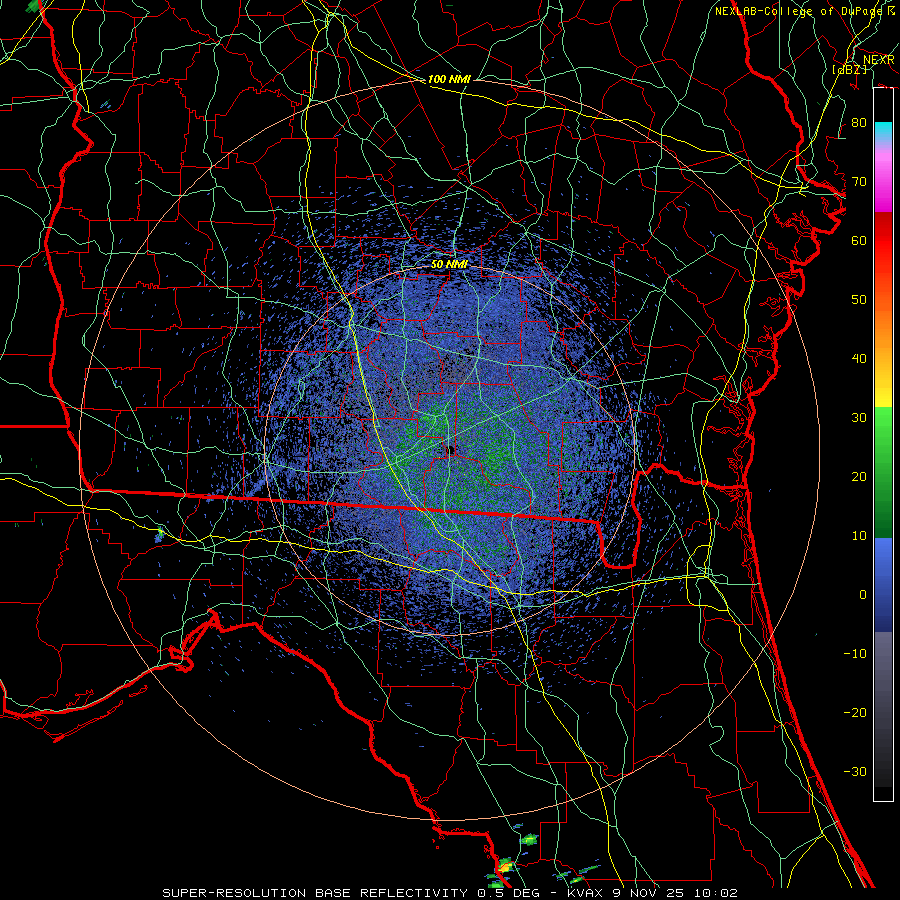The width and height of the screenshot is (900, 900).
Task: Click the 80 value on the dBZ scale
Action: point(859,122)
